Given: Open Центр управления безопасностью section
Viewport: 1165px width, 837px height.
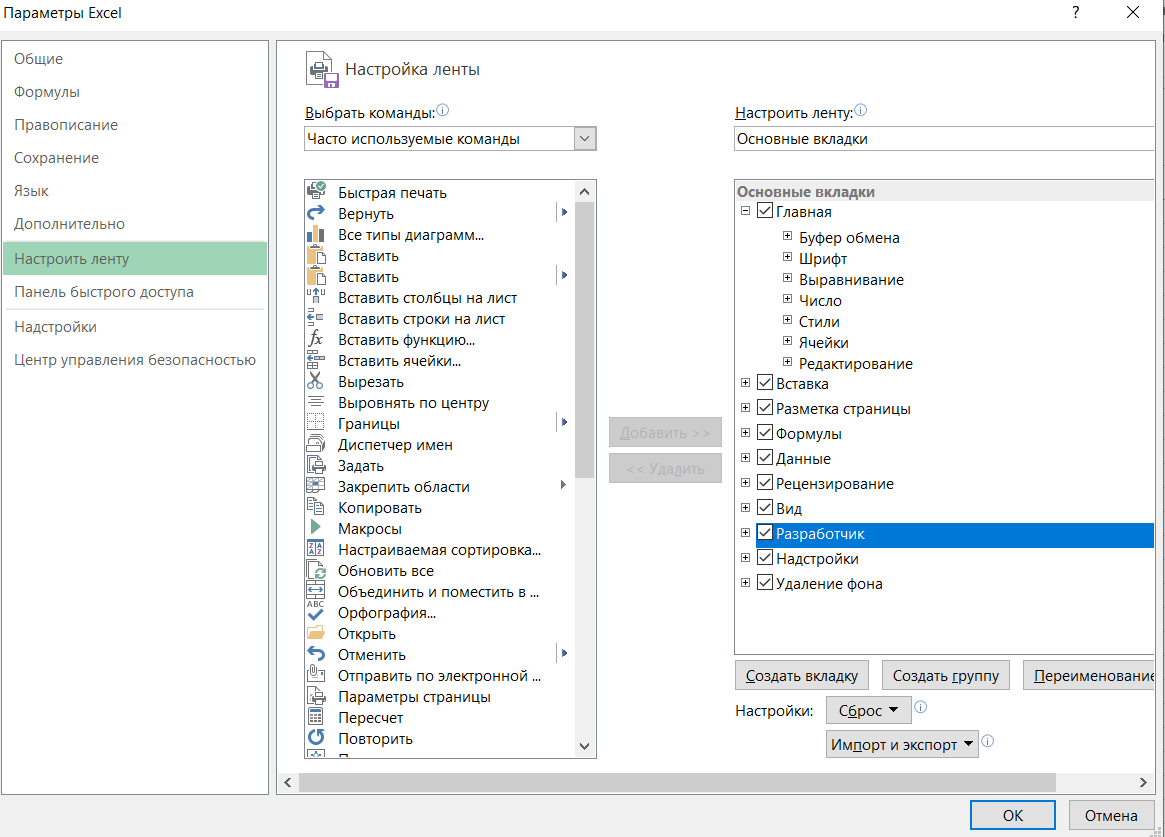Looking at the screenshot, I should (x=135, y=359).
